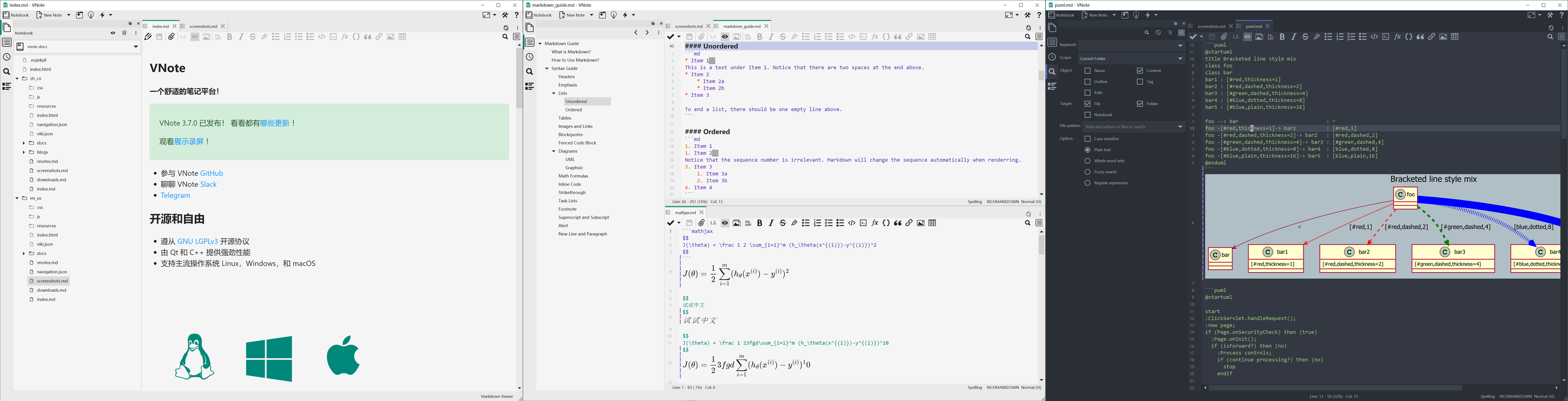Uncheck the Content object checkbox
Viewport: 1568px width, 401px height.
pyautogui.click(x=1140, y=71)
